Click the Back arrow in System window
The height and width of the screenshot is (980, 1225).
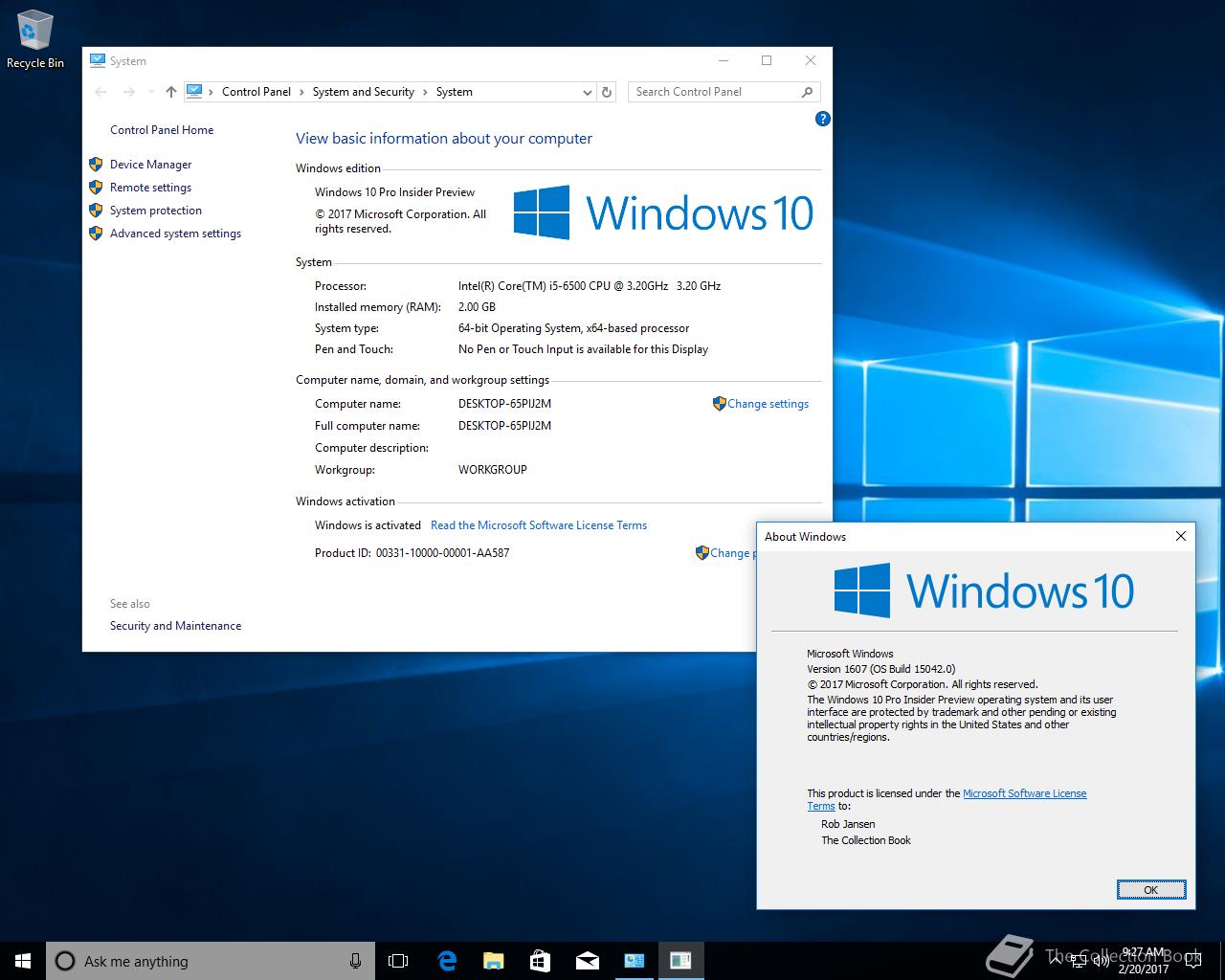pyautogui.click(x=100, y=92)
